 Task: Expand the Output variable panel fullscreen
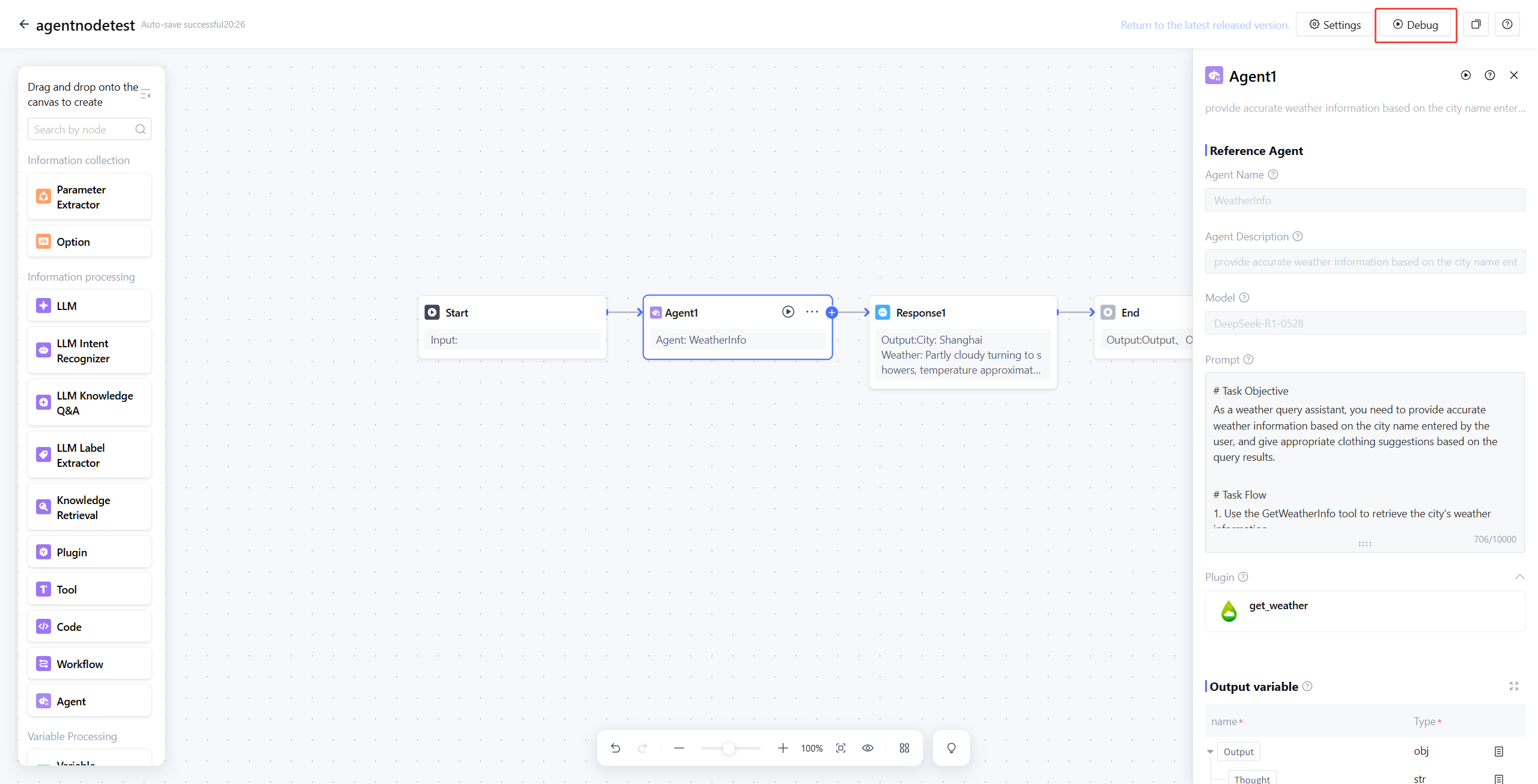coord(1513,686)
